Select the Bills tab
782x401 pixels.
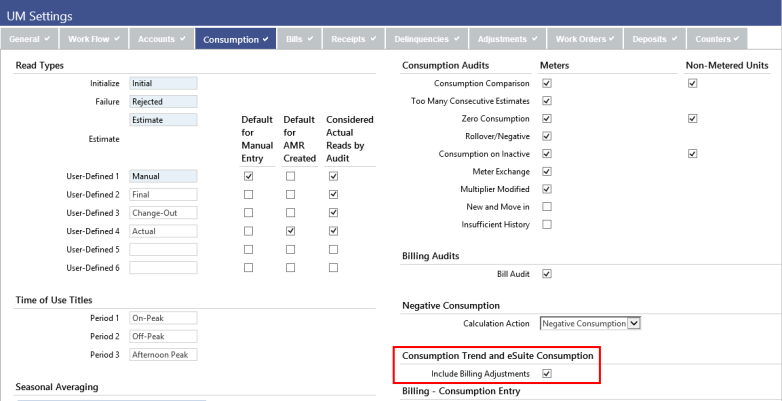pyautogui.click(x=299, y=39)
